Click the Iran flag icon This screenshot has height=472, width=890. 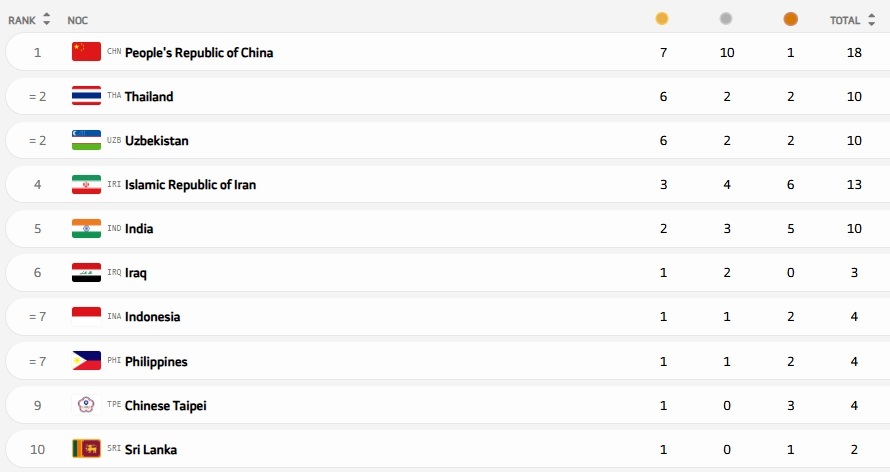click(86, 184)
